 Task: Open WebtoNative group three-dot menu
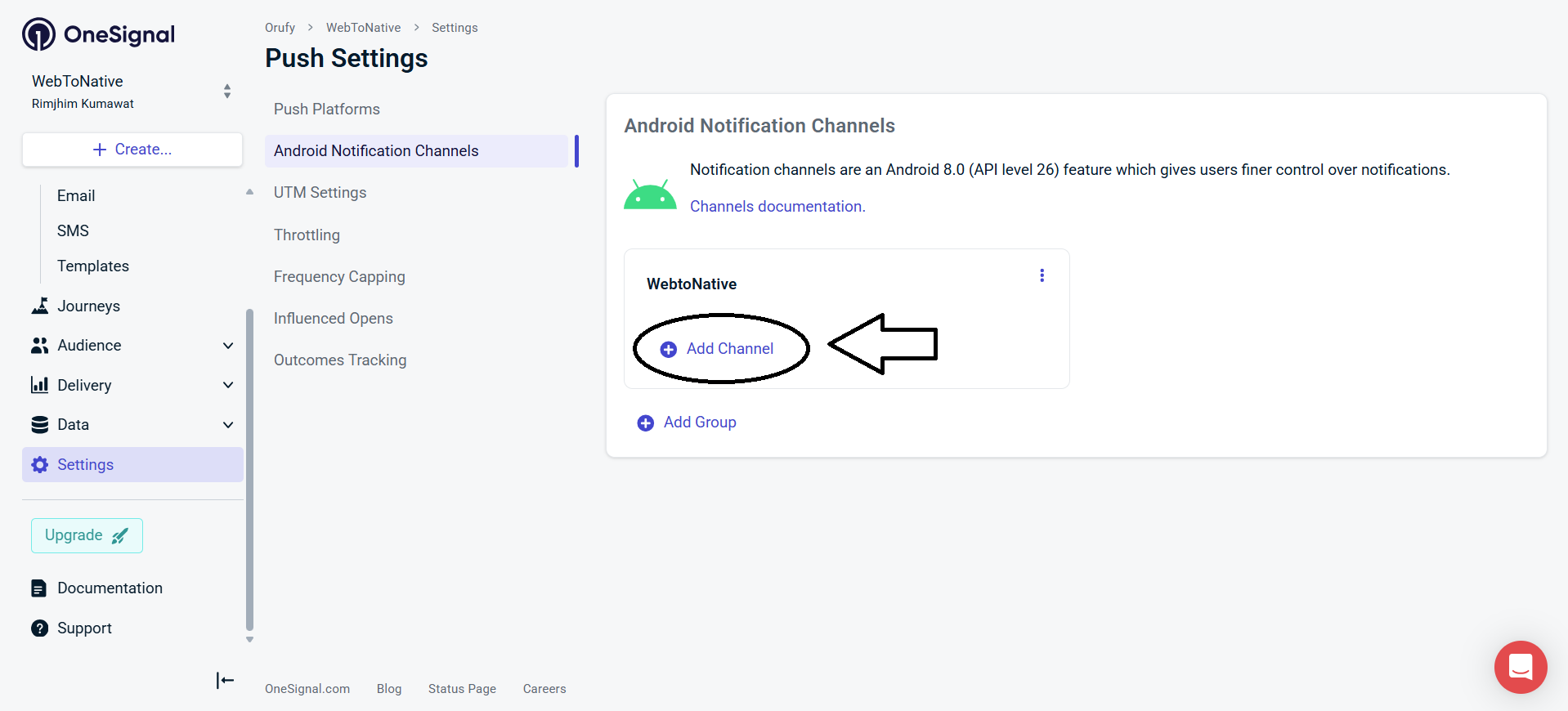point(1042,275)
